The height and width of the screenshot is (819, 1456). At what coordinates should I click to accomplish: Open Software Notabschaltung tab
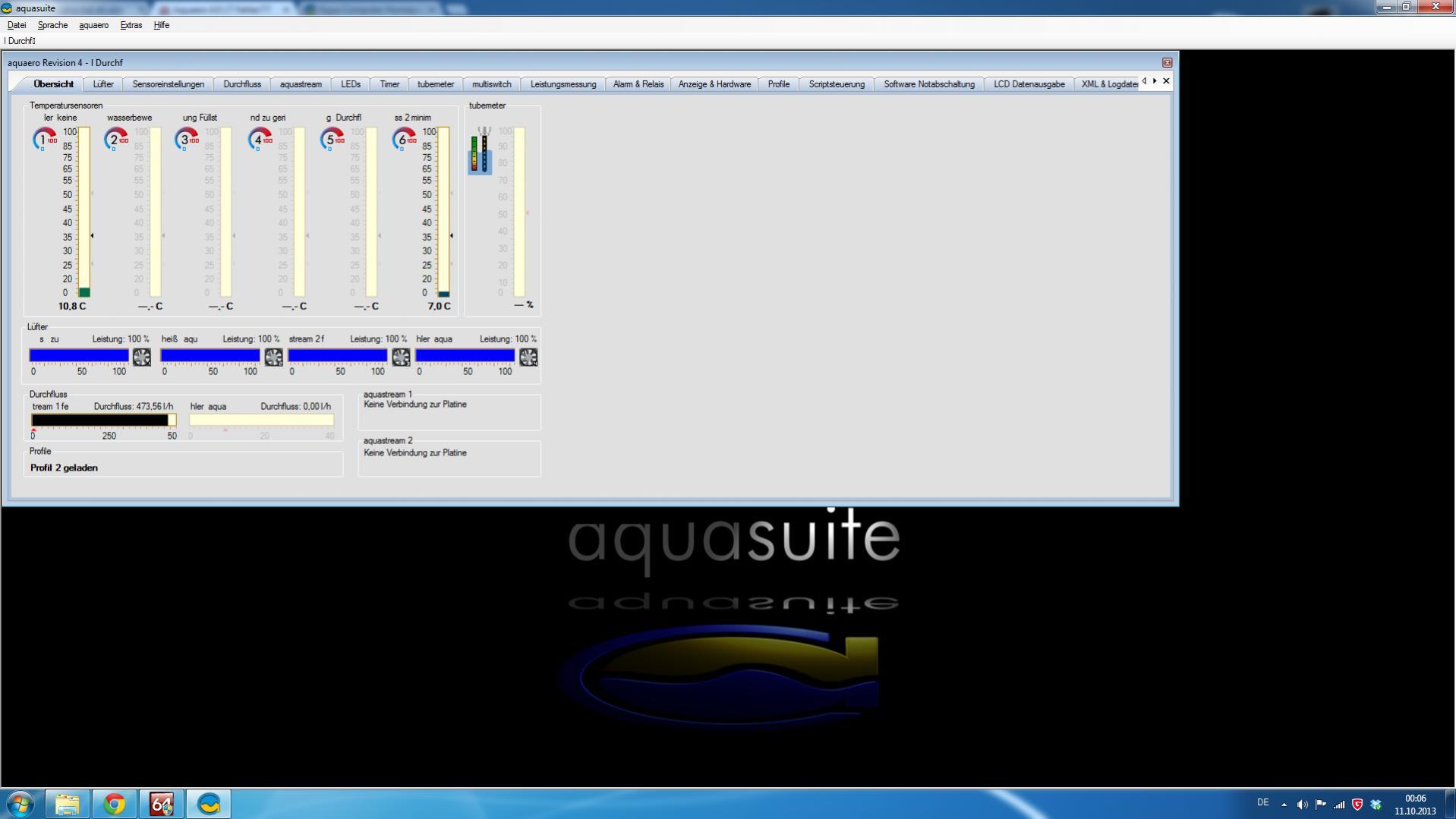pyautogui.click(x=929, y=84)
